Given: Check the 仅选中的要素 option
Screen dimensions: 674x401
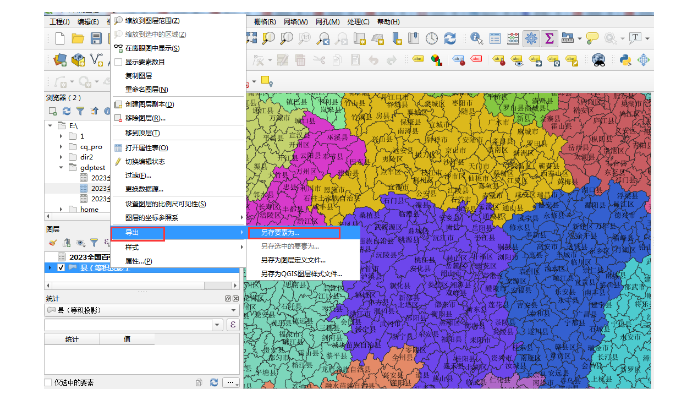Looking at the screenshot, I should click(x=49, y=382).
